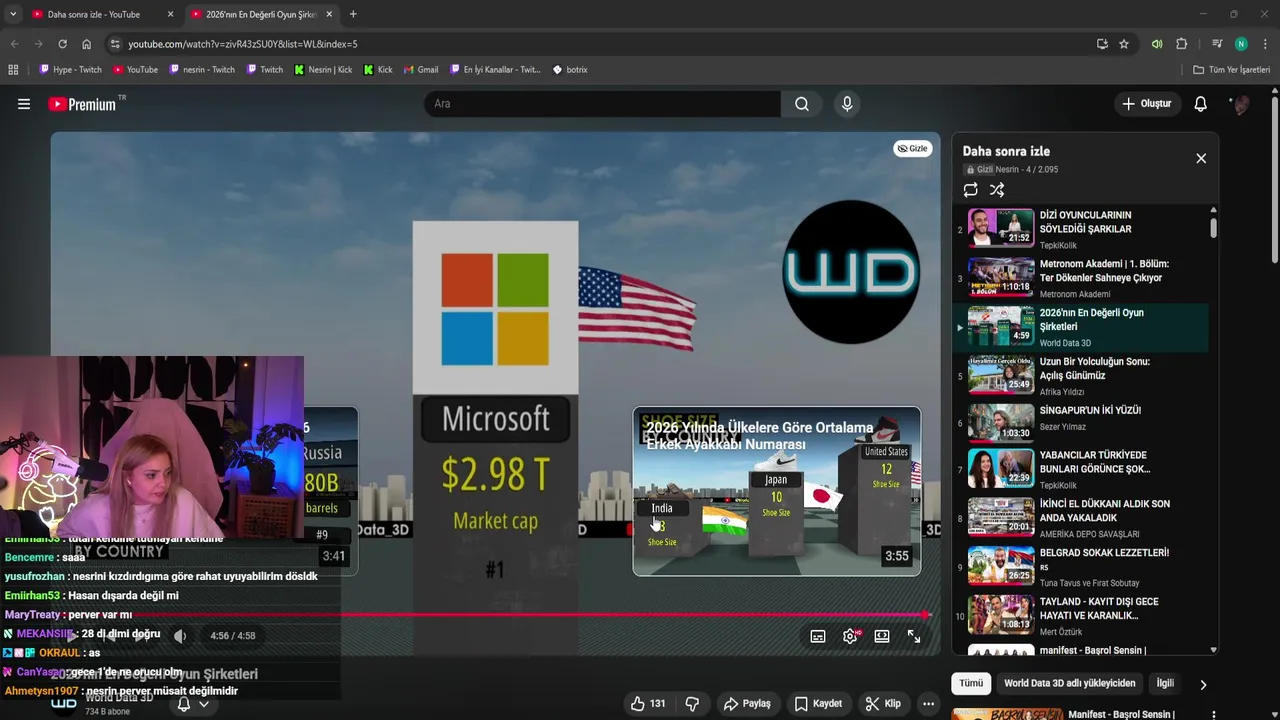Open the Gmail bookmark
This screenshot has height=720, width=1280.
(x=421, y=70)
